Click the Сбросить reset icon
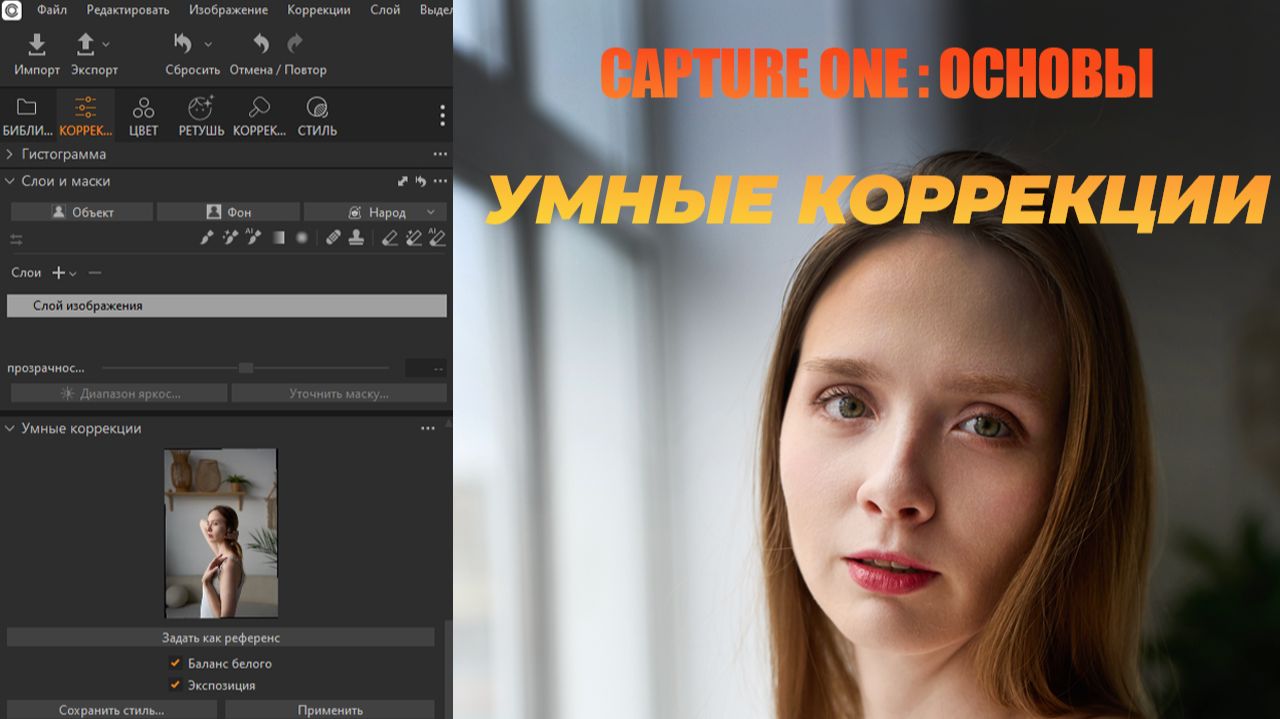Image resolution: width=1280 pixels, height=719 pixels. [183, 44]
